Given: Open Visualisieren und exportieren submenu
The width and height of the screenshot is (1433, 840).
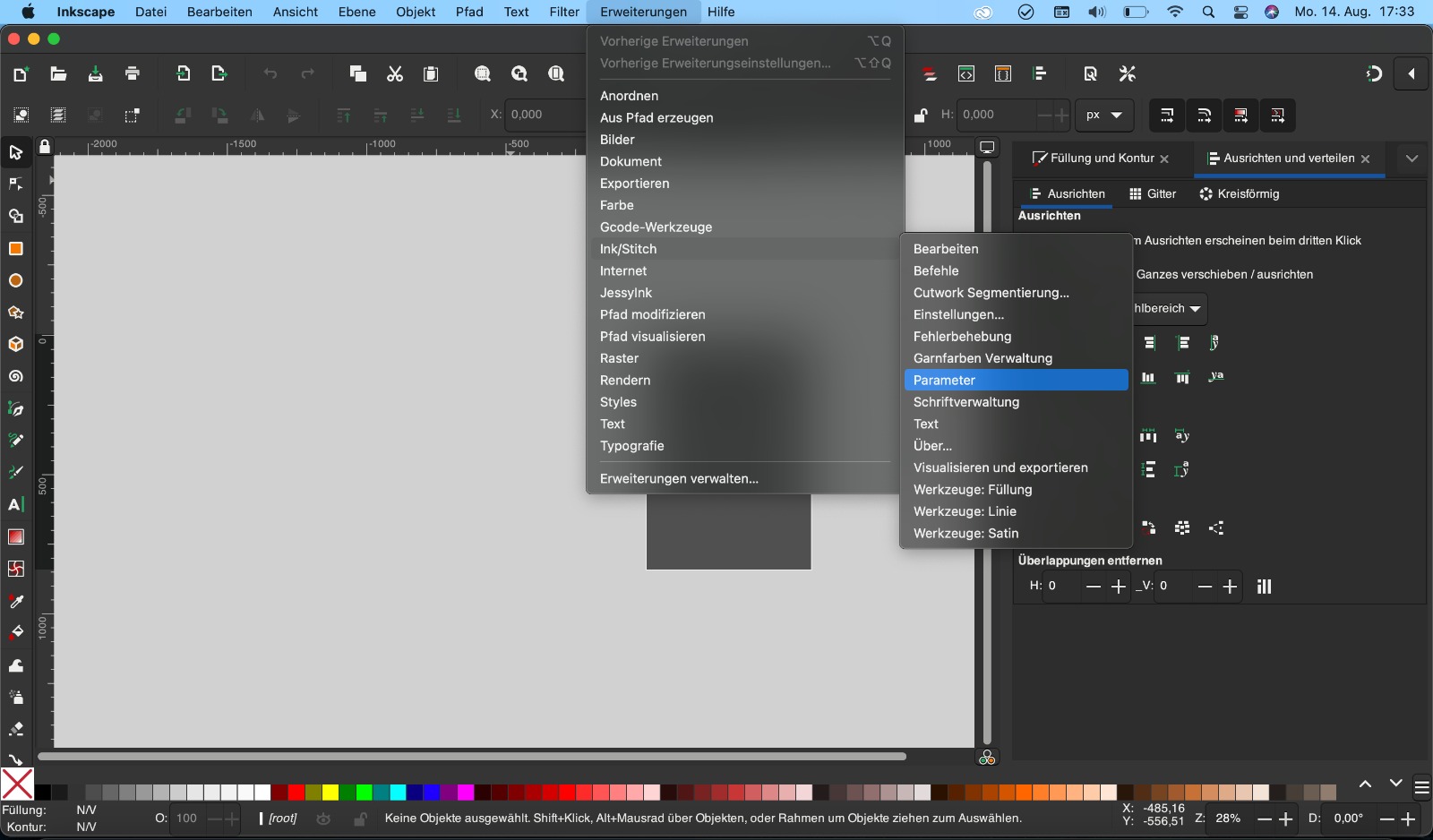Looking at the screenshot, I should click(x=1000, y=468).
